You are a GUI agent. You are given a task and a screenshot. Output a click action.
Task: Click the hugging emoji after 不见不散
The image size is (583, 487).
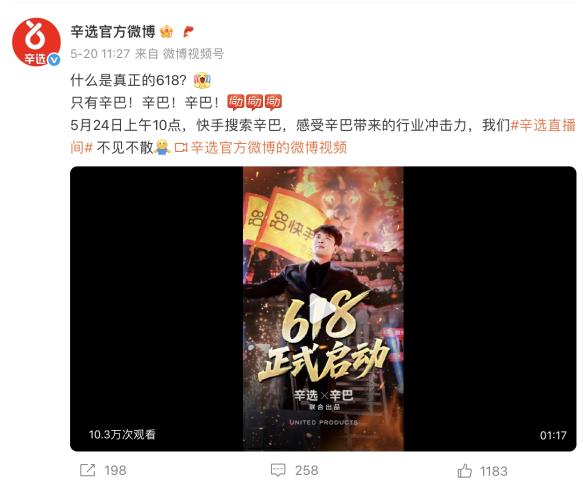[x=161, y=147]
